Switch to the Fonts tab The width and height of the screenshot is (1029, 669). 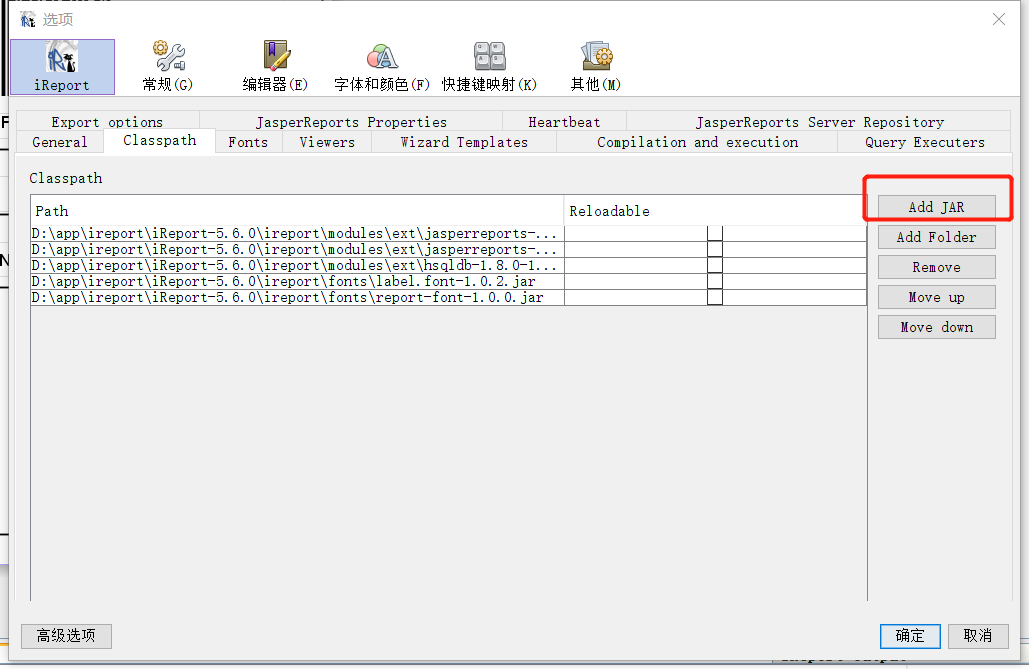(249, 142)
